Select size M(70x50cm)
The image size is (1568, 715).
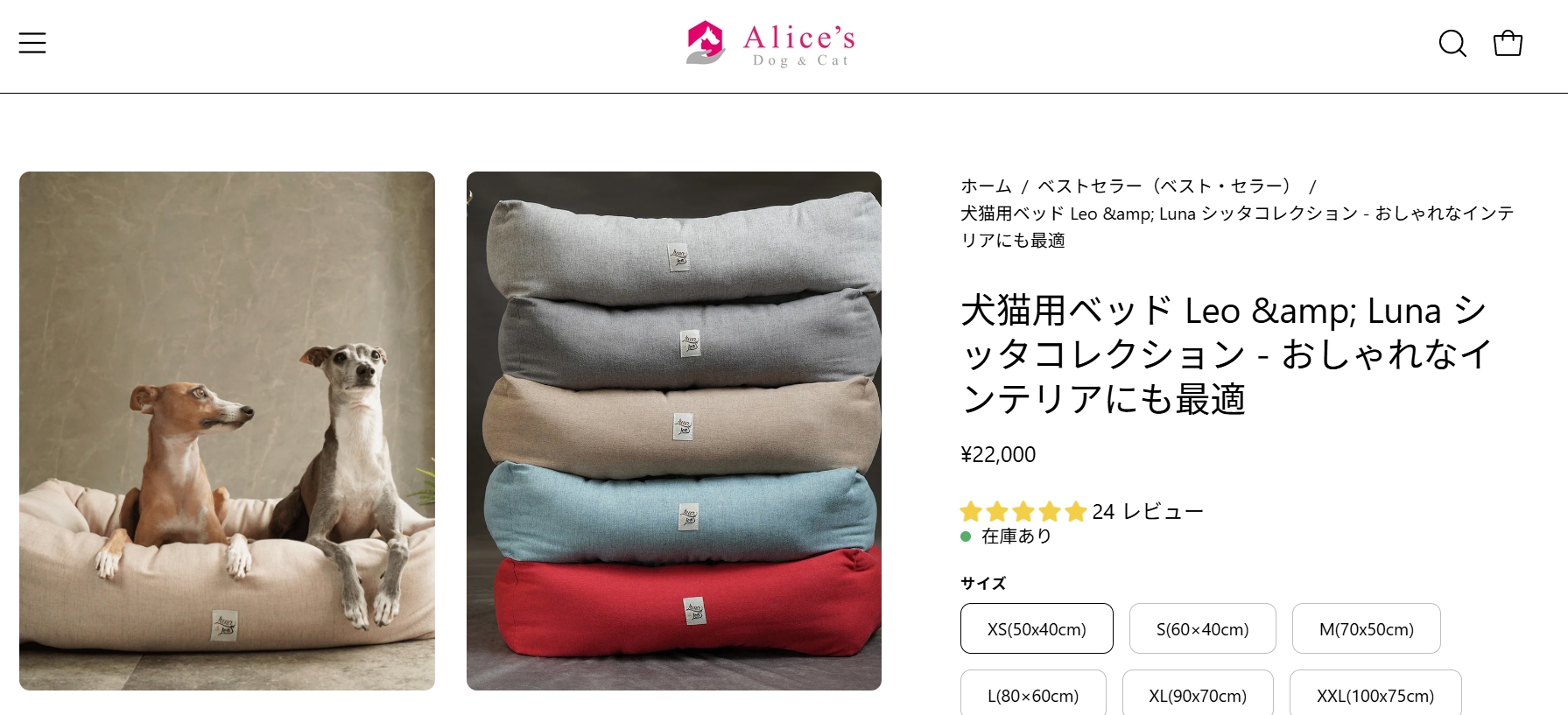[1367, 628]
